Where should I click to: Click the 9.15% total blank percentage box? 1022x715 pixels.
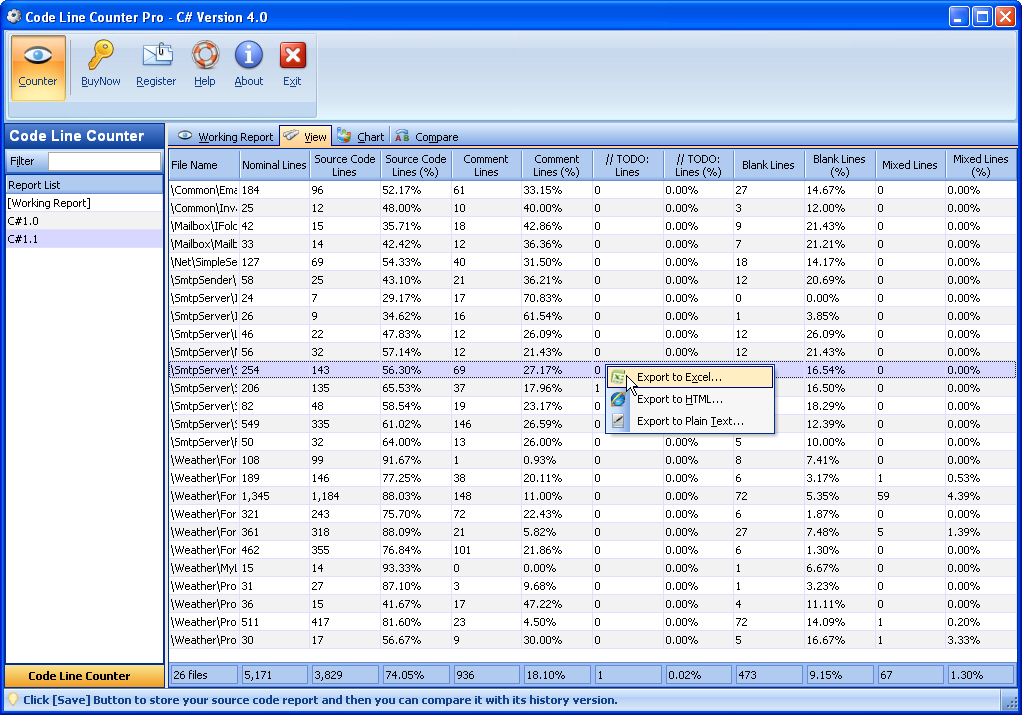point(840,675)
